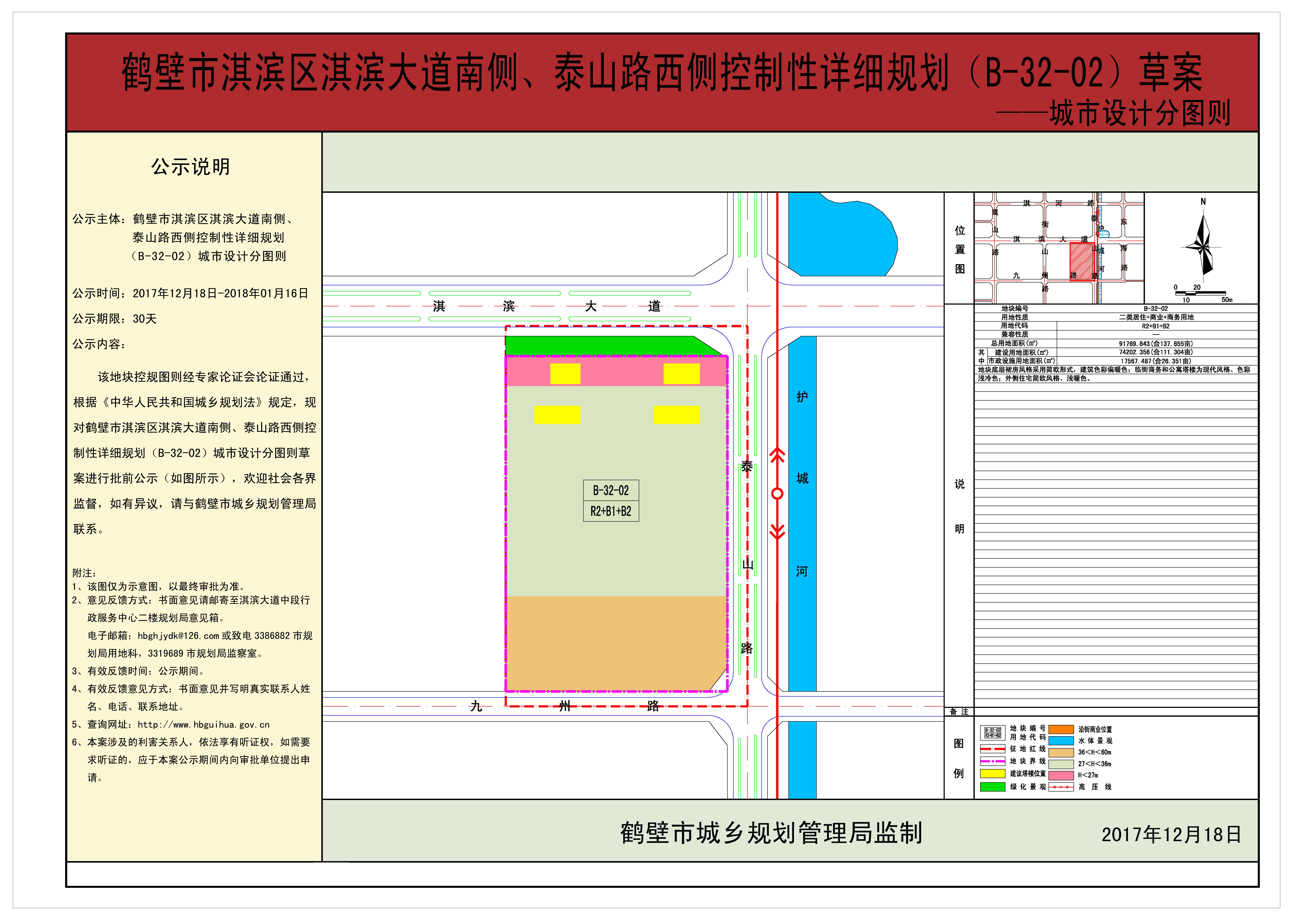
Task: Click the green landscape strip on main map
Action: click(609, 346)
